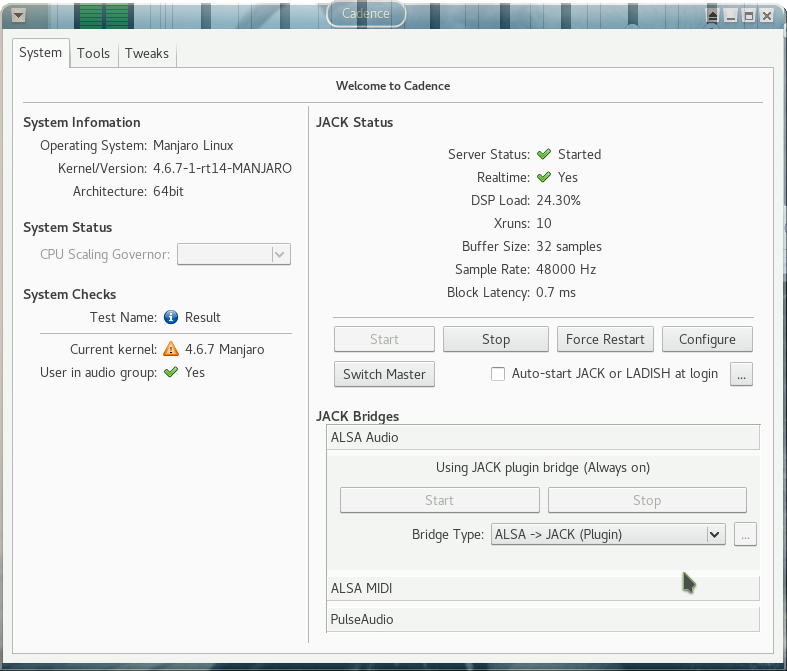Click Force Restart button
This screenshot has height=671, width=787.
click(605, 339)
